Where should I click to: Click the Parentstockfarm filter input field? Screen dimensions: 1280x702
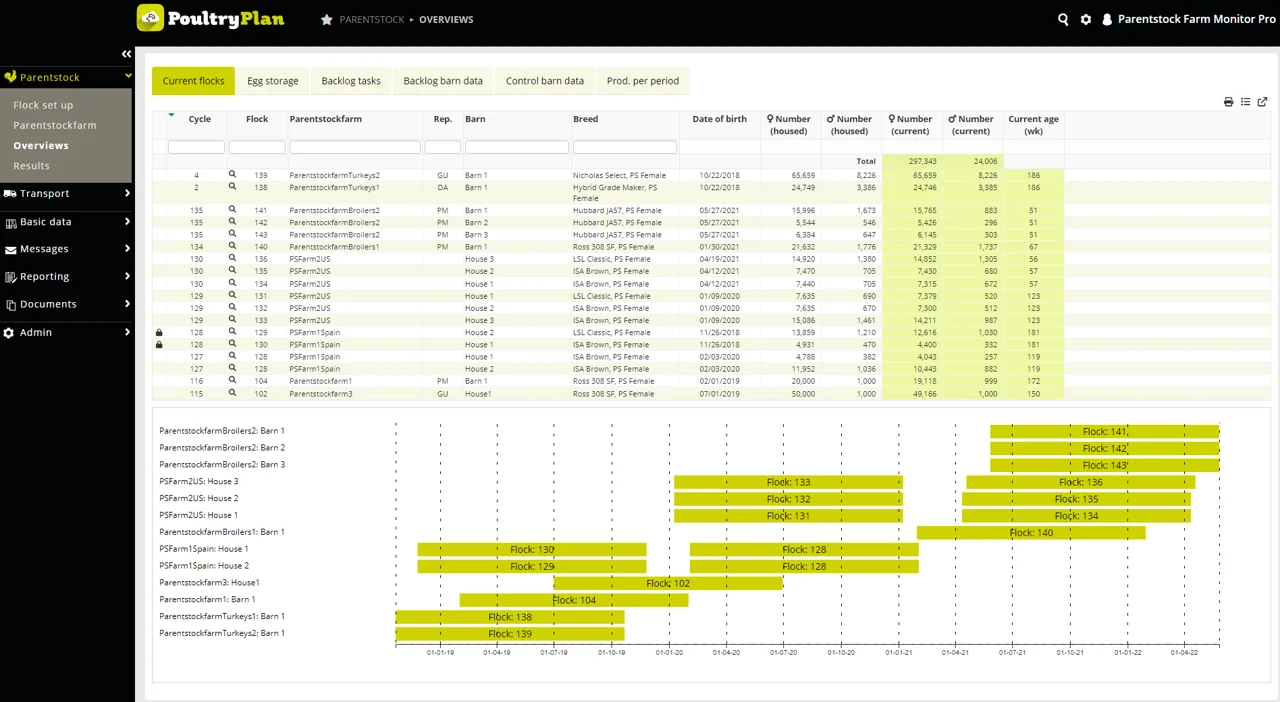pyautogui.click(x=355, y=147)
